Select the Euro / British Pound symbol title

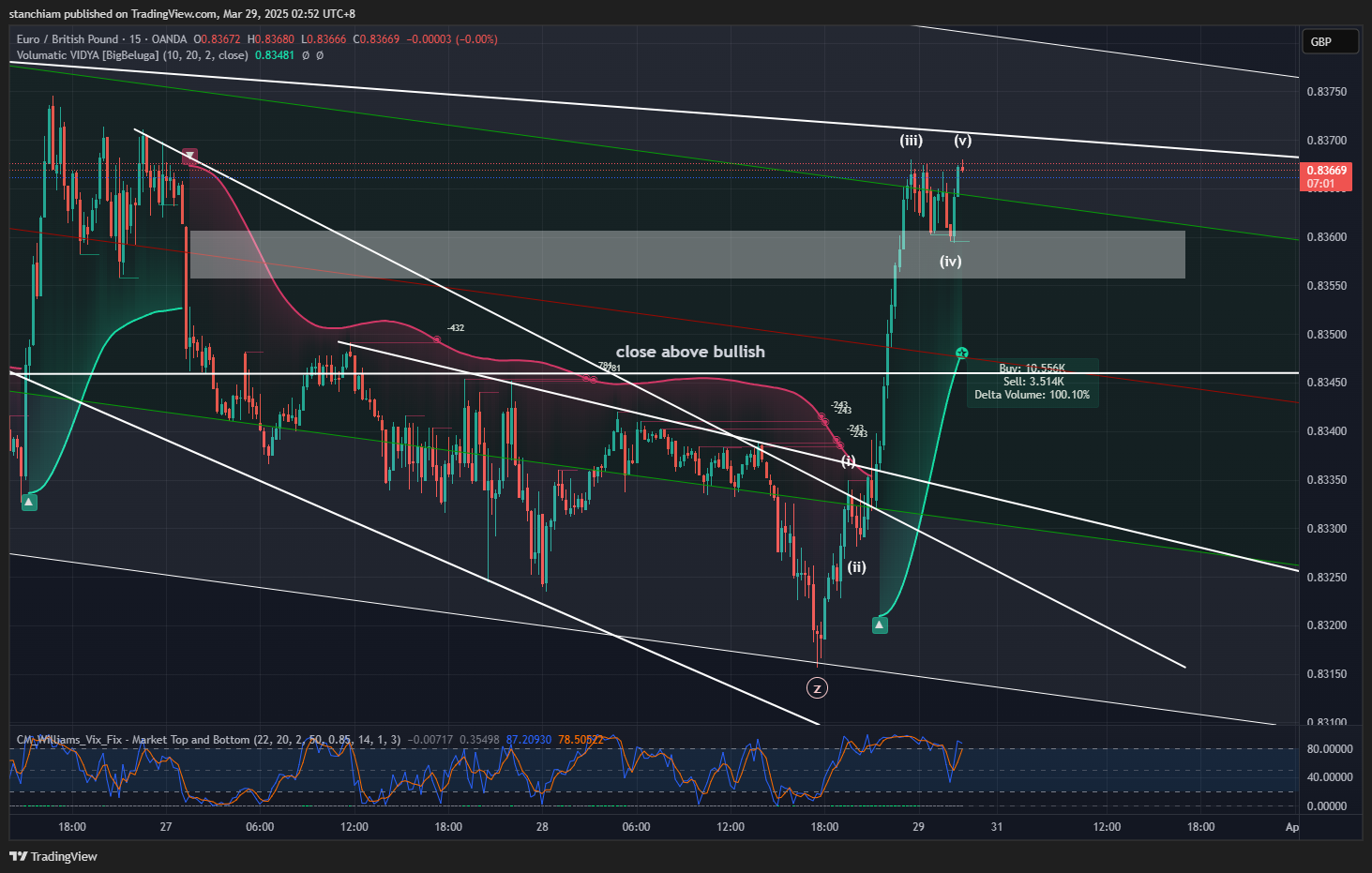(68, 39)
